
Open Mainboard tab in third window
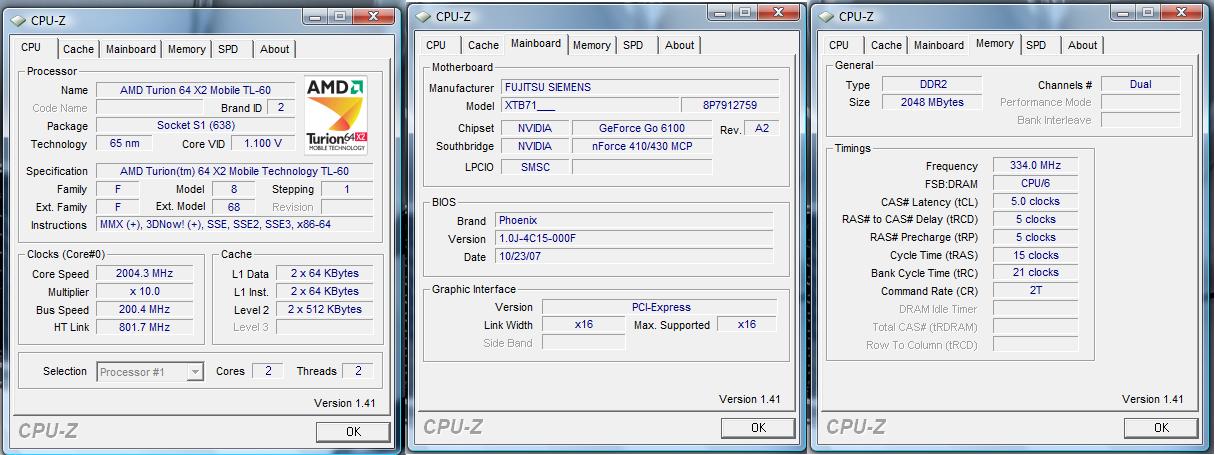point(939,45)
